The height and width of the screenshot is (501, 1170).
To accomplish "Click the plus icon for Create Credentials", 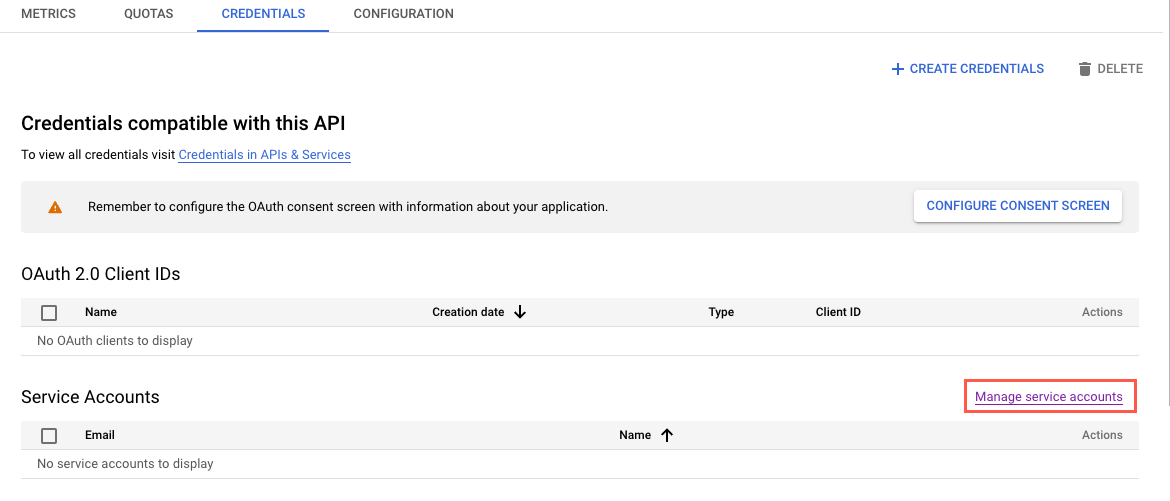I will tap(898, 69).
